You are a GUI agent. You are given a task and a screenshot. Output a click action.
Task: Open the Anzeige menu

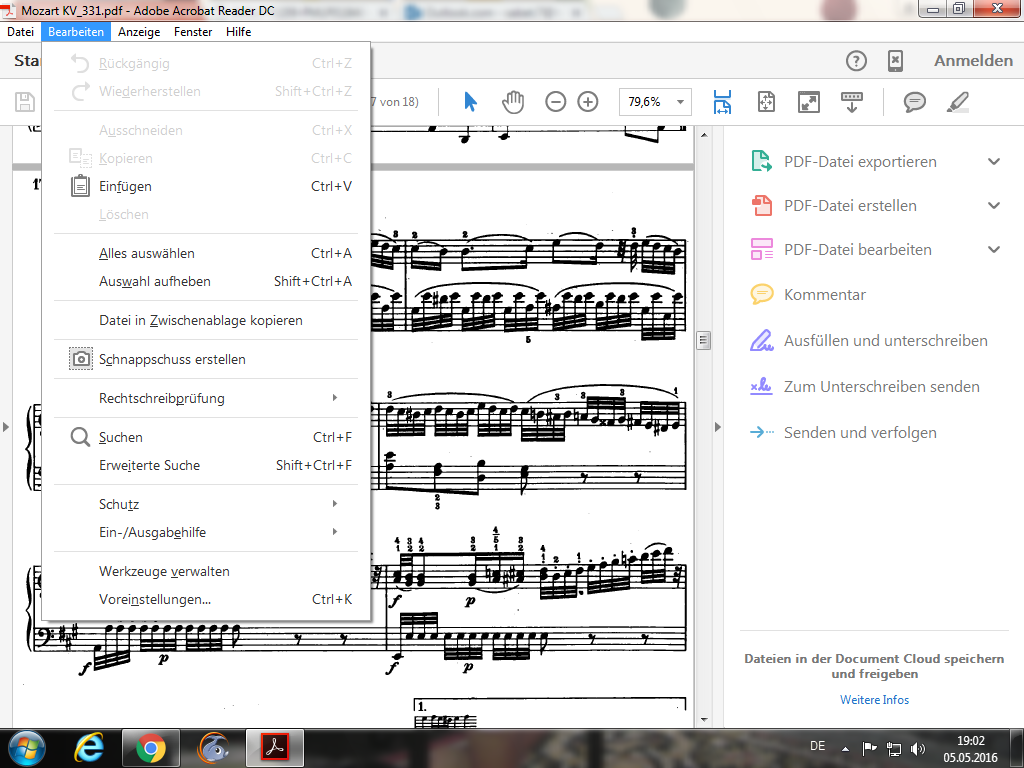[139, 32]
